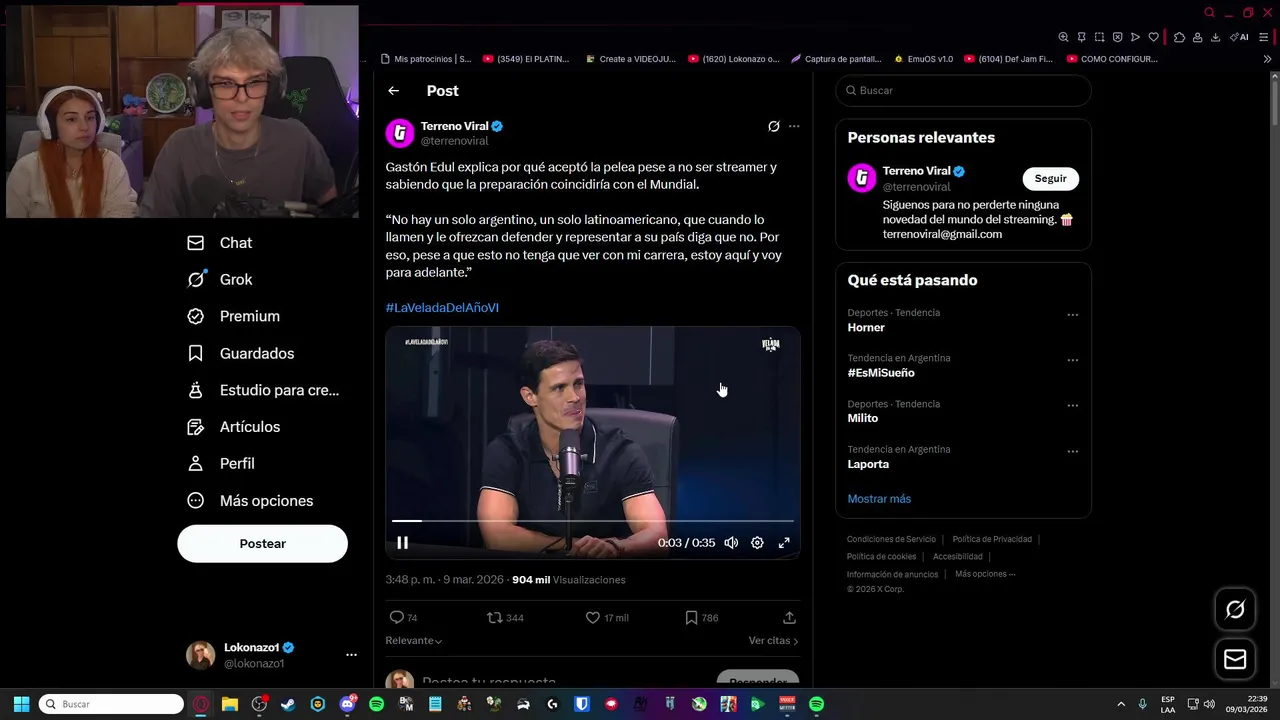Open Ver citas
Image resolution: width=1280 pixels, height=720 pixels.
tap(773, 641)
